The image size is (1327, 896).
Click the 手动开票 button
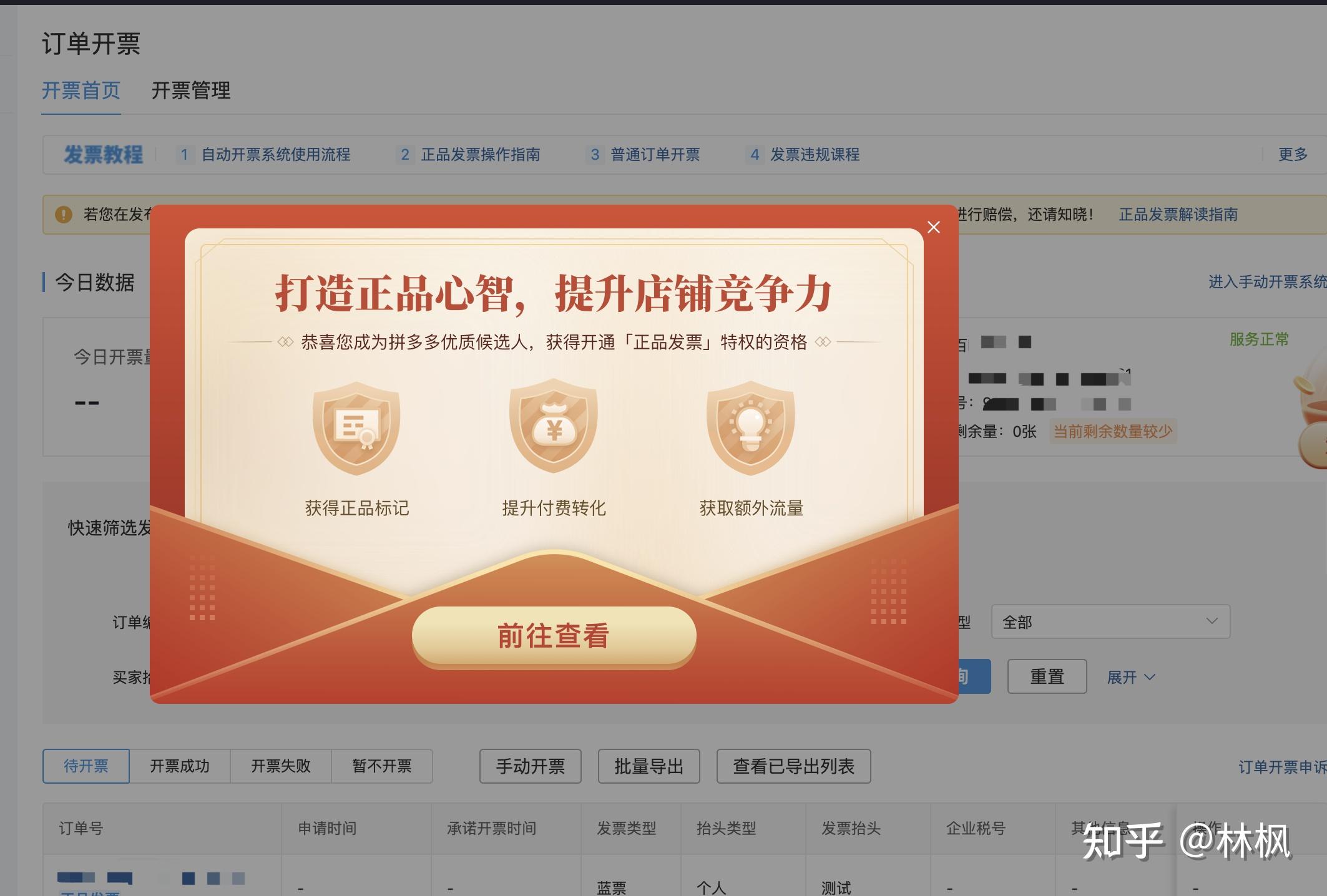pyautogui.click(x=531, y=766)
